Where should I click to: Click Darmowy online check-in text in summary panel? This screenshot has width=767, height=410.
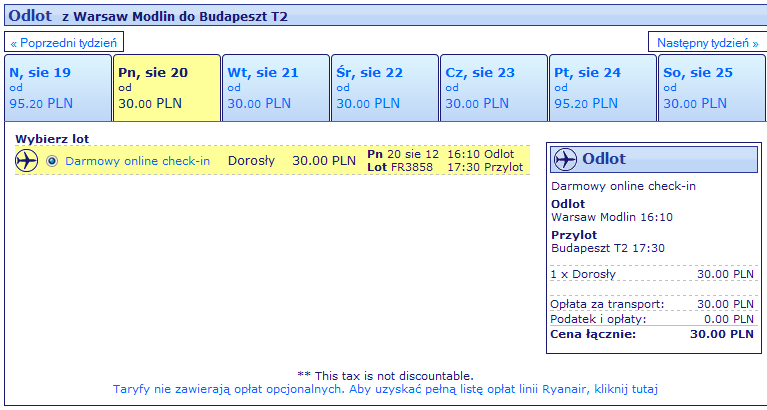pyautogui.click(x=624, y=186)
